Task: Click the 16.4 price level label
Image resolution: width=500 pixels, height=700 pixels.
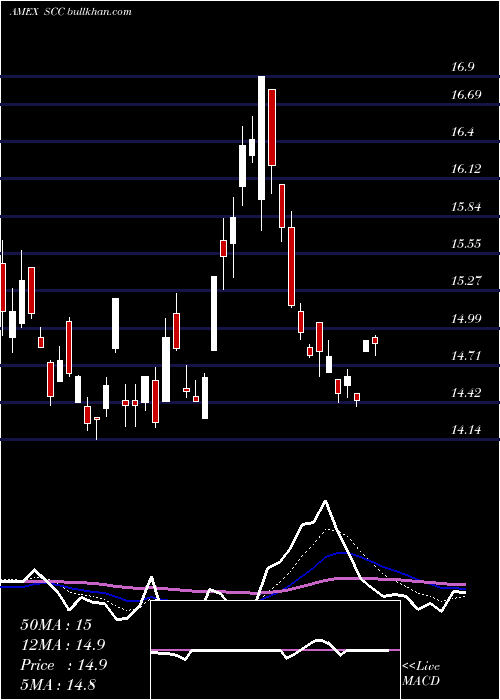Action: point(462,132)
